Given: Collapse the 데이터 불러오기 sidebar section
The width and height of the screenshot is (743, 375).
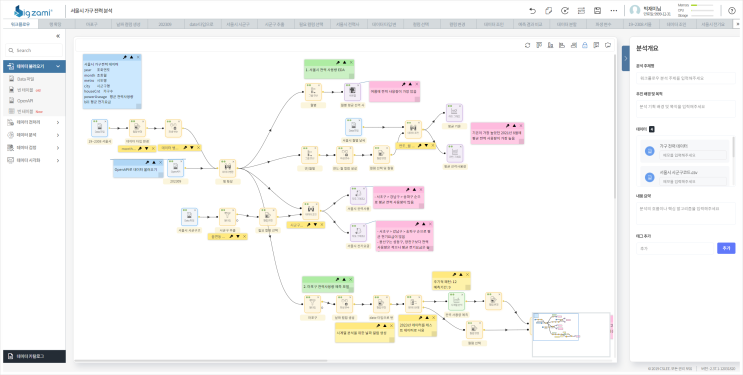Looking at the screenshot, I should [x=35, y=66].
